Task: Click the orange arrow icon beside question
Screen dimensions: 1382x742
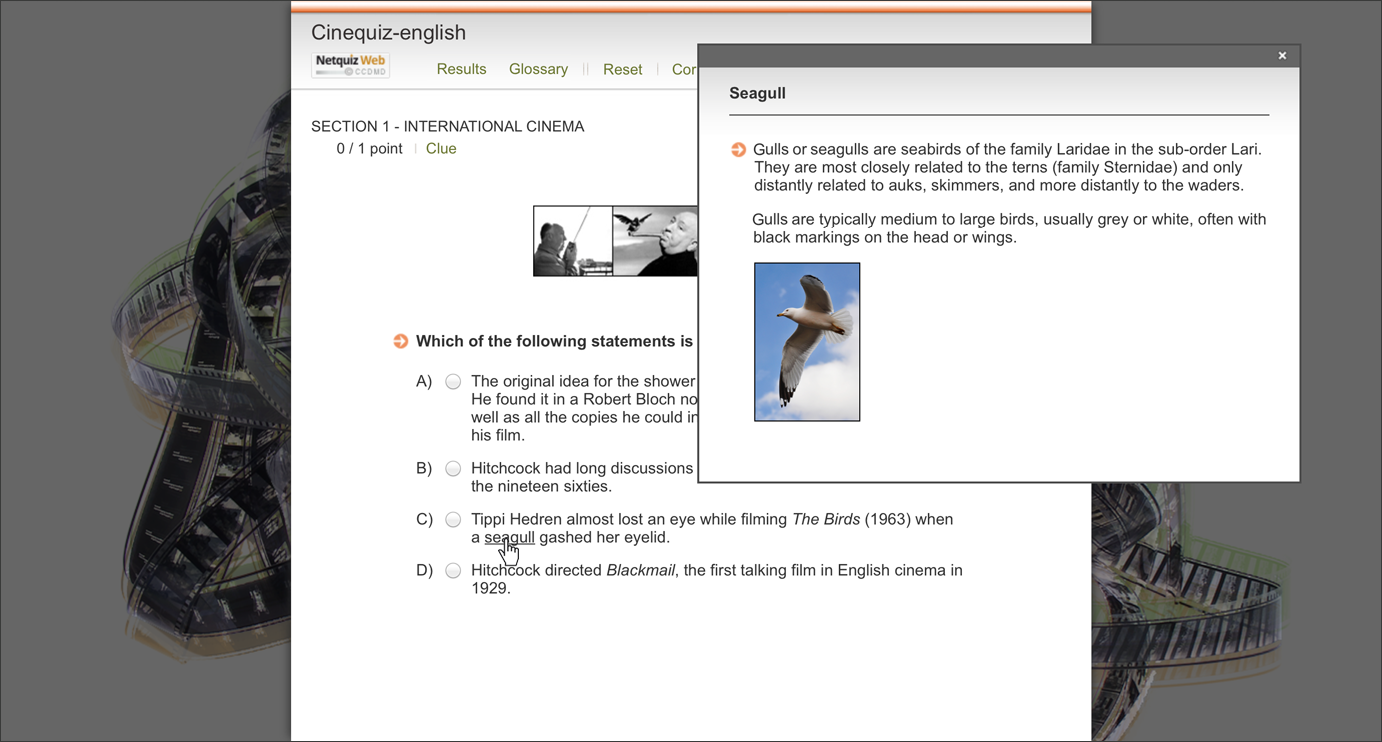Action: click(x=400, y=341)
